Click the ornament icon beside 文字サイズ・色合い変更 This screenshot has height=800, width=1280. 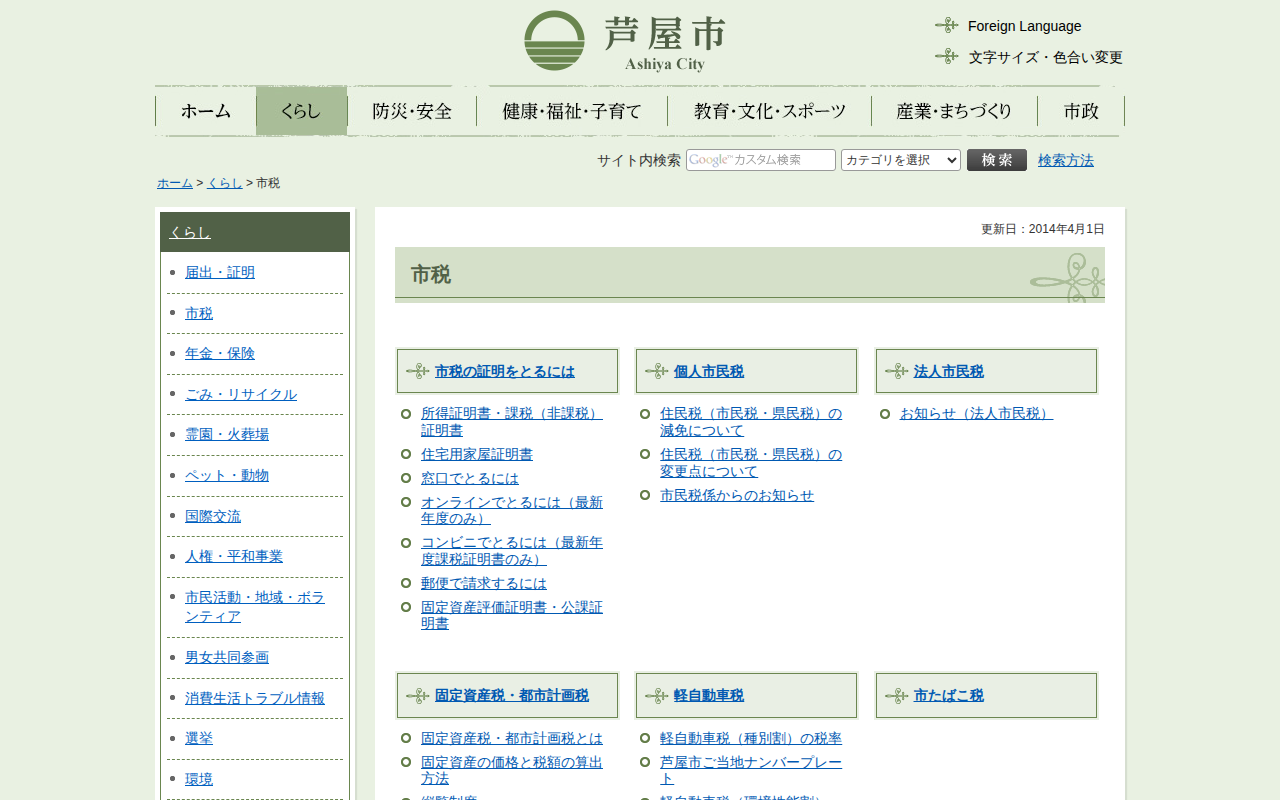(946, 57)
